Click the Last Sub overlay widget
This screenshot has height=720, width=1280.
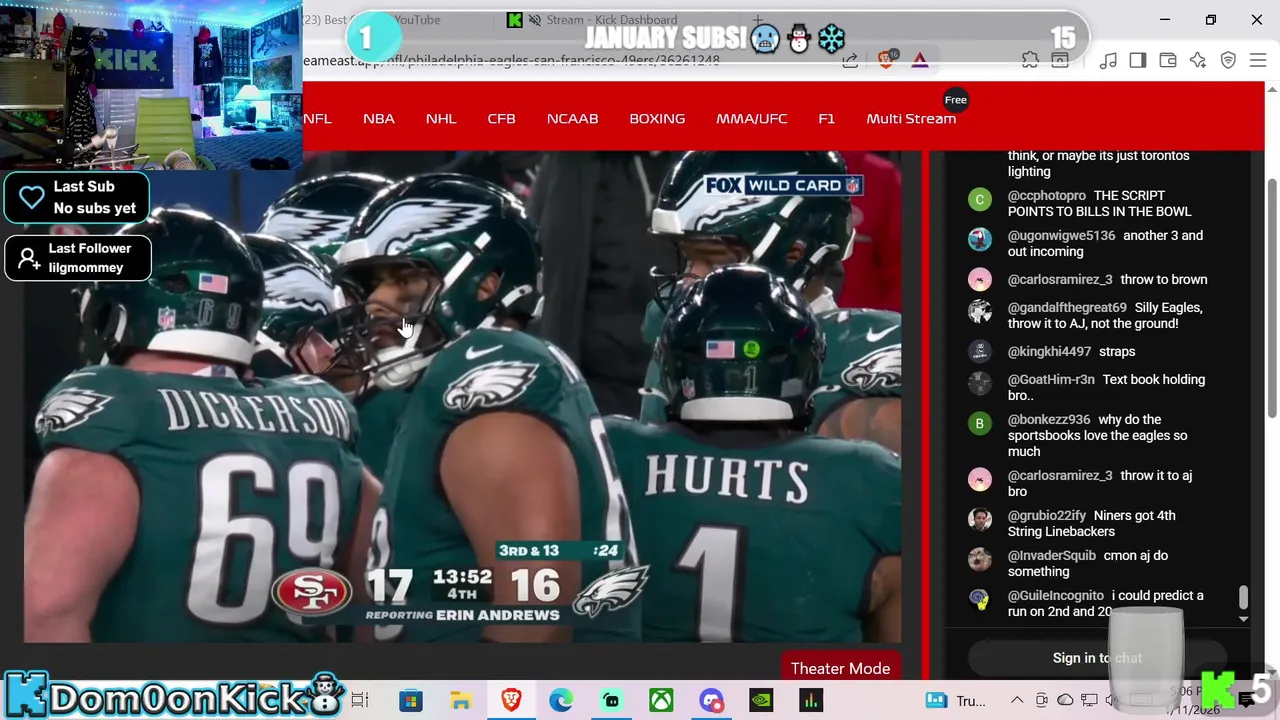tap(77, 197)
